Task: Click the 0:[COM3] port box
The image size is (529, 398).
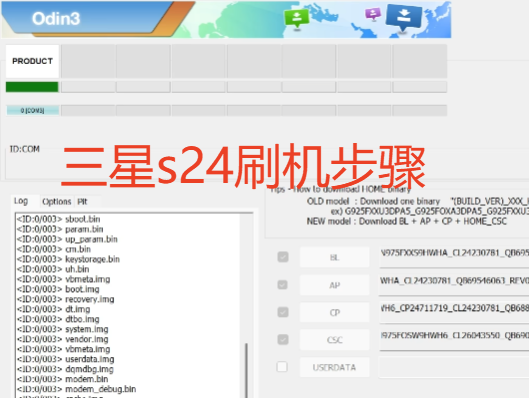Action: pyautogui.click(x=32, y=110)
